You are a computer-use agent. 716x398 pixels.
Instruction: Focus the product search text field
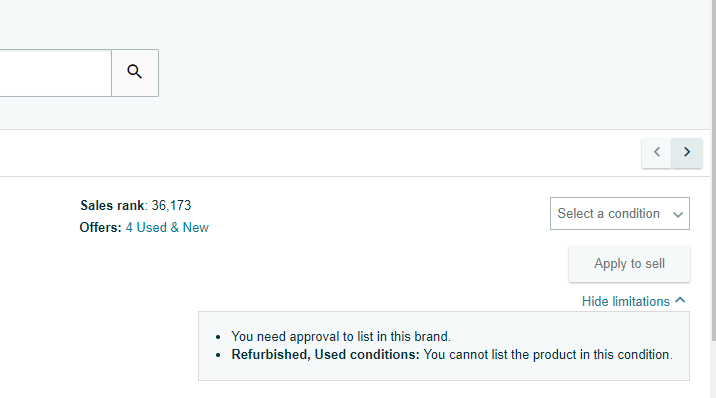coord(55,73)
